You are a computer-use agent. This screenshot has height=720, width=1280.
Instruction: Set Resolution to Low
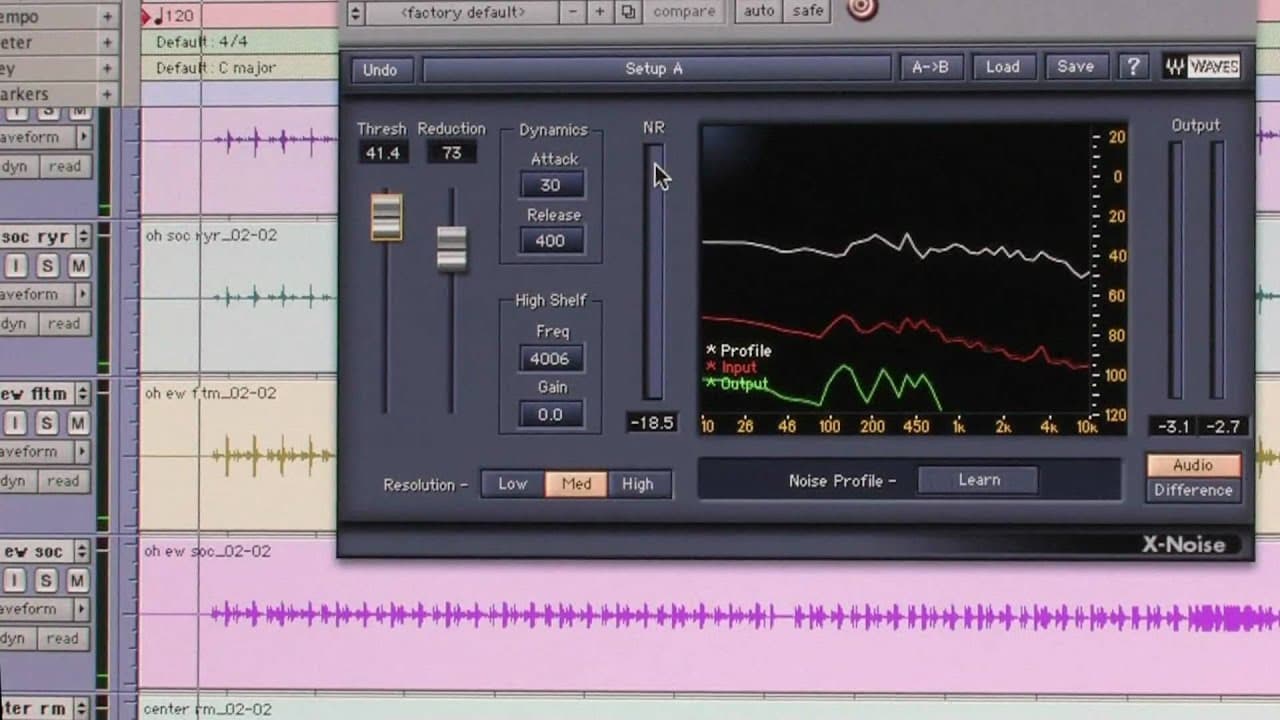512,484
